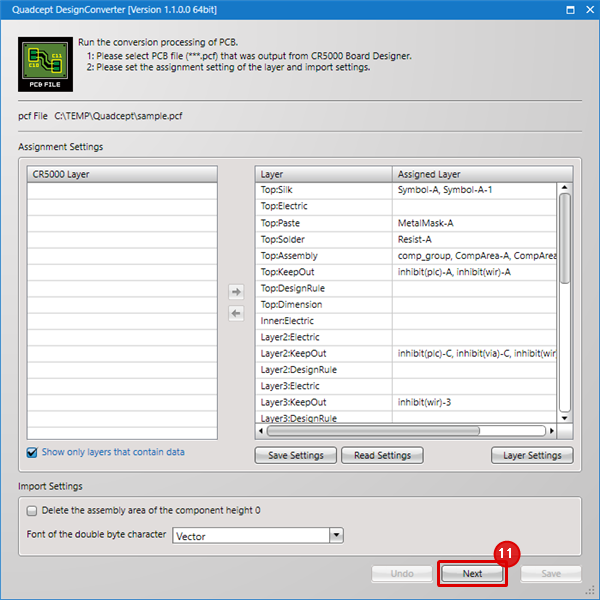Click the Undo button
The height and width of the screenshot is (600, 600).
tap(402, 574)
